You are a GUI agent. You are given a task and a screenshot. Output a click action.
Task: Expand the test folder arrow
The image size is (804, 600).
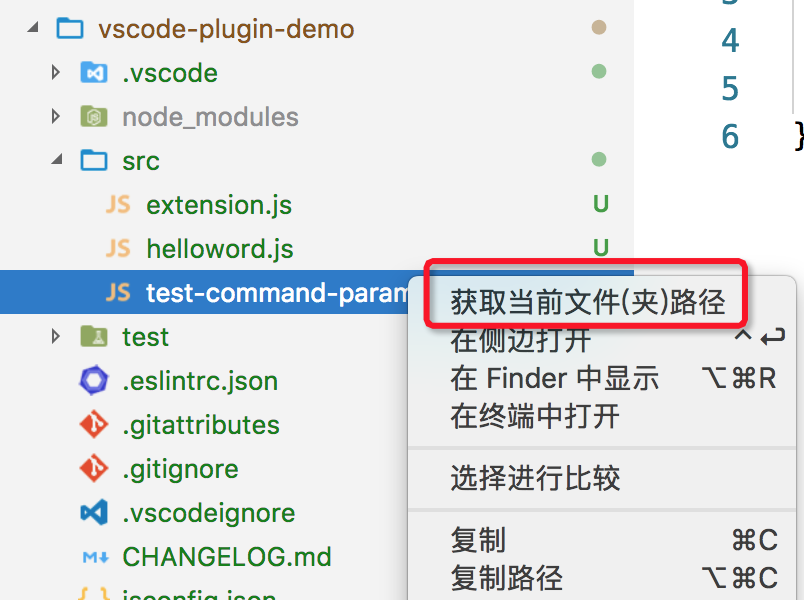[x=57, y=337]
